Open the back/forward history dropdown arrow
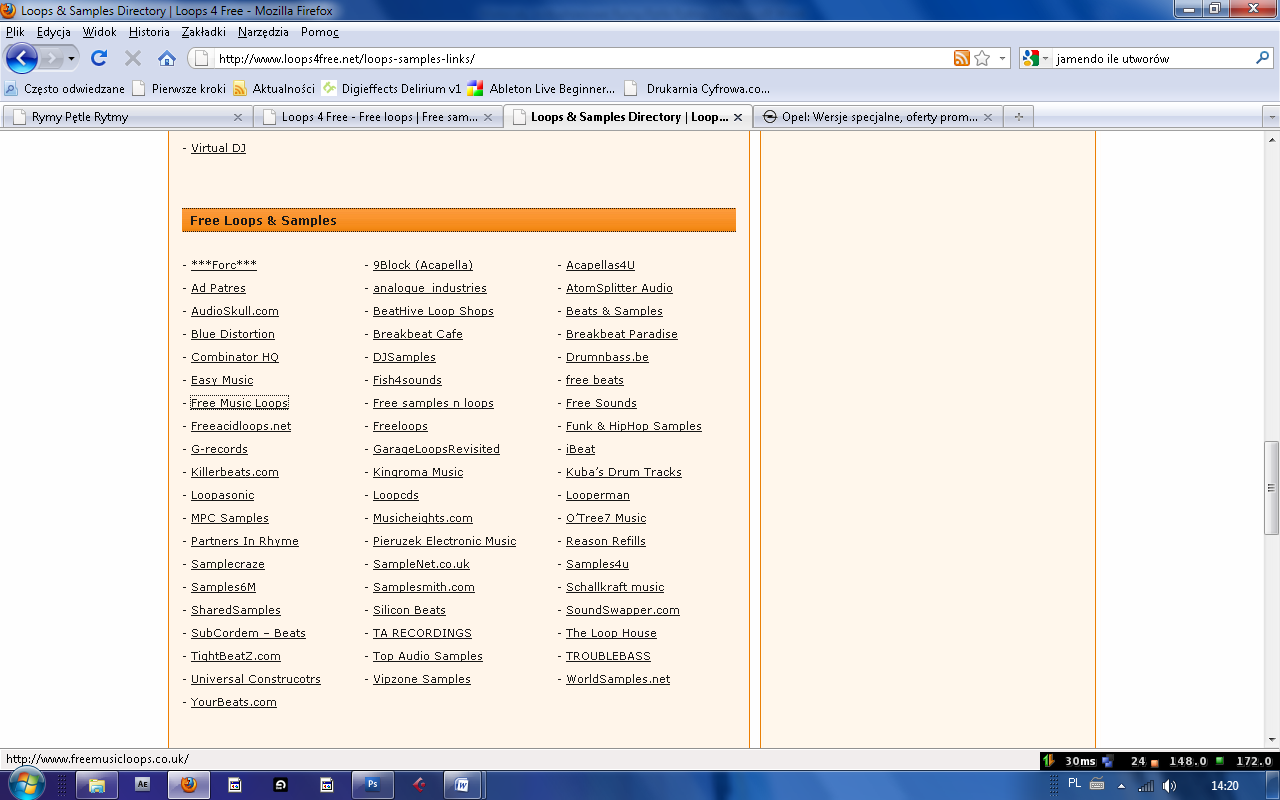 click(x=71, y=58)
